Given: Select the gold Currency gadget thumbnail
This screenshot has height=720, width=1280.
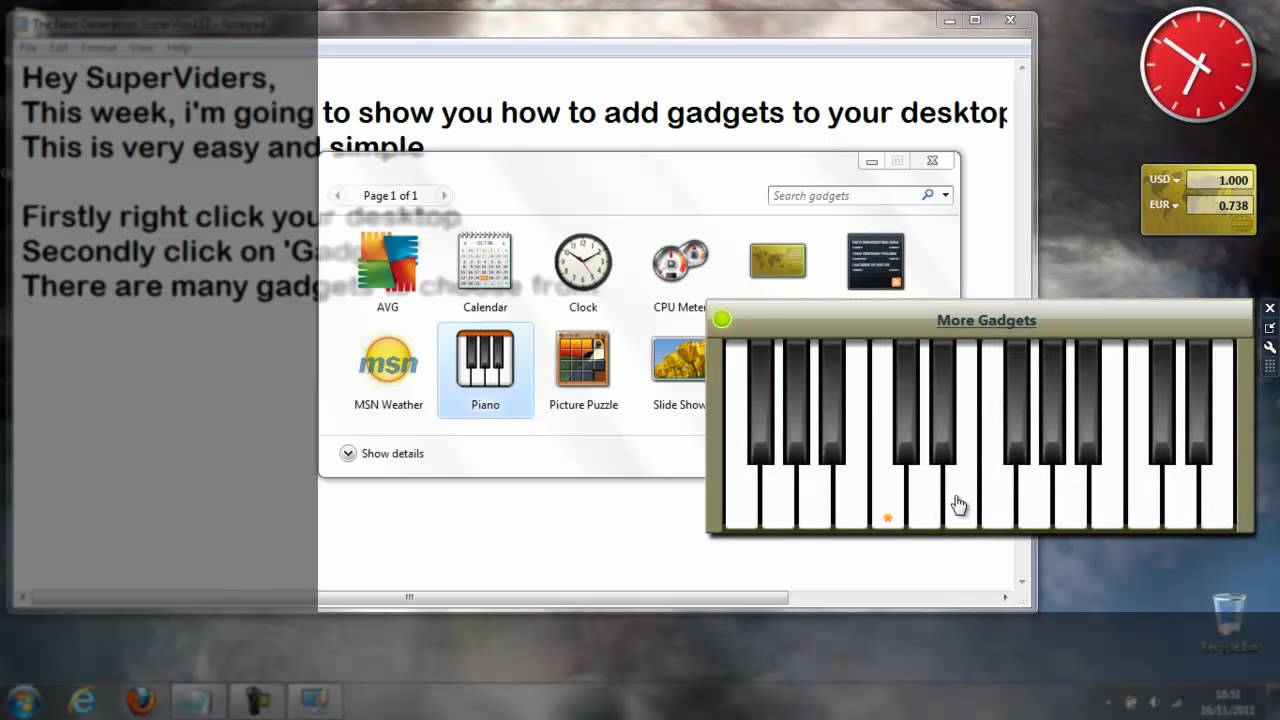Looking at the screenshot, I should 778,260.
